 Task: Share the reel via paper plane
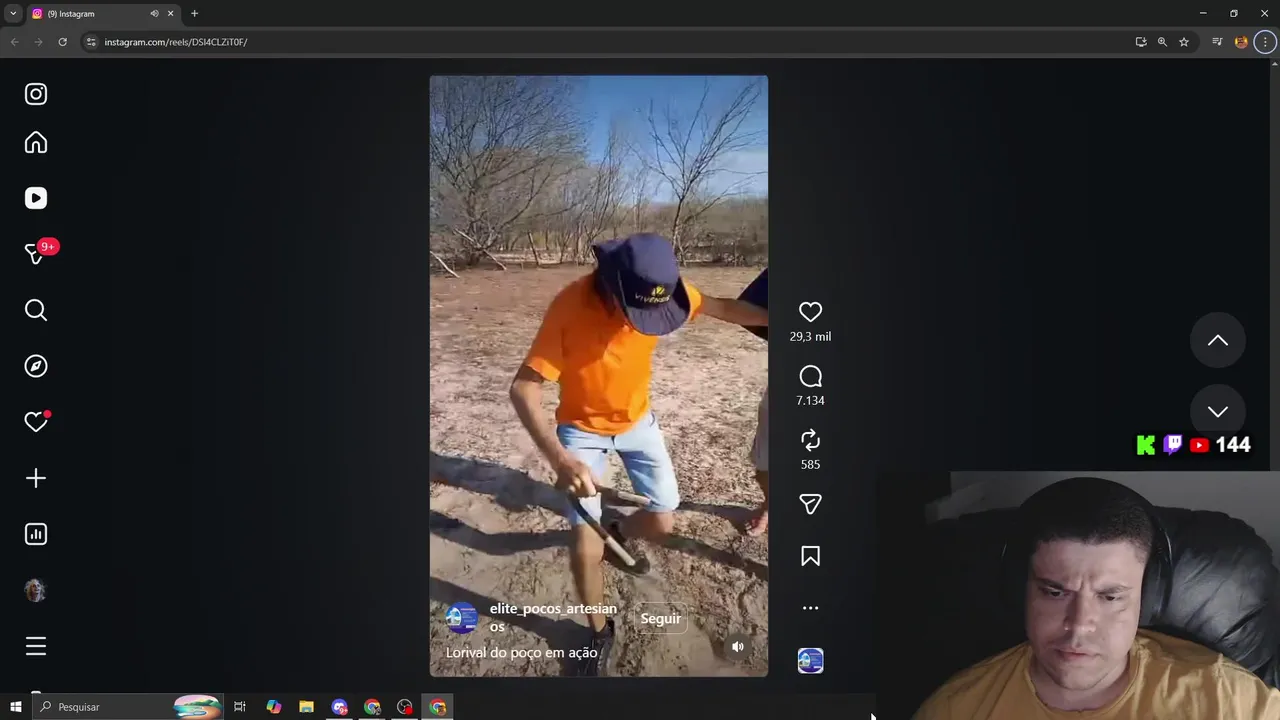coord(810,504)
